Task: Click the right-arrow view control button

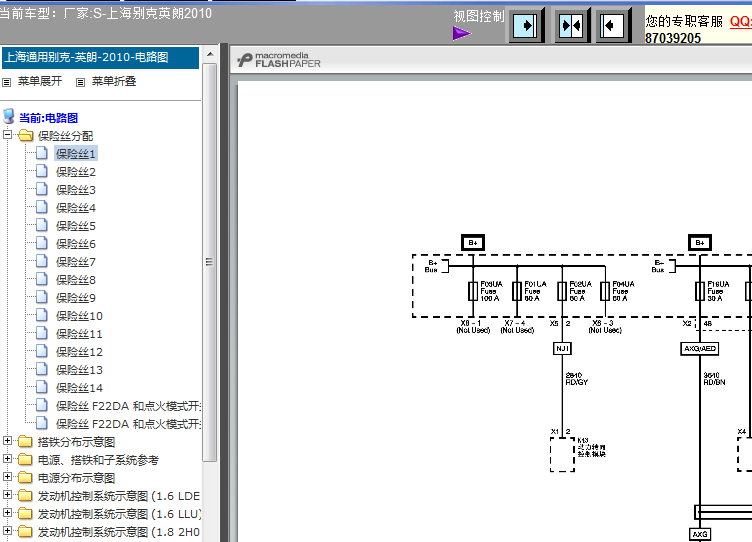Action: [x=526, y=25]
